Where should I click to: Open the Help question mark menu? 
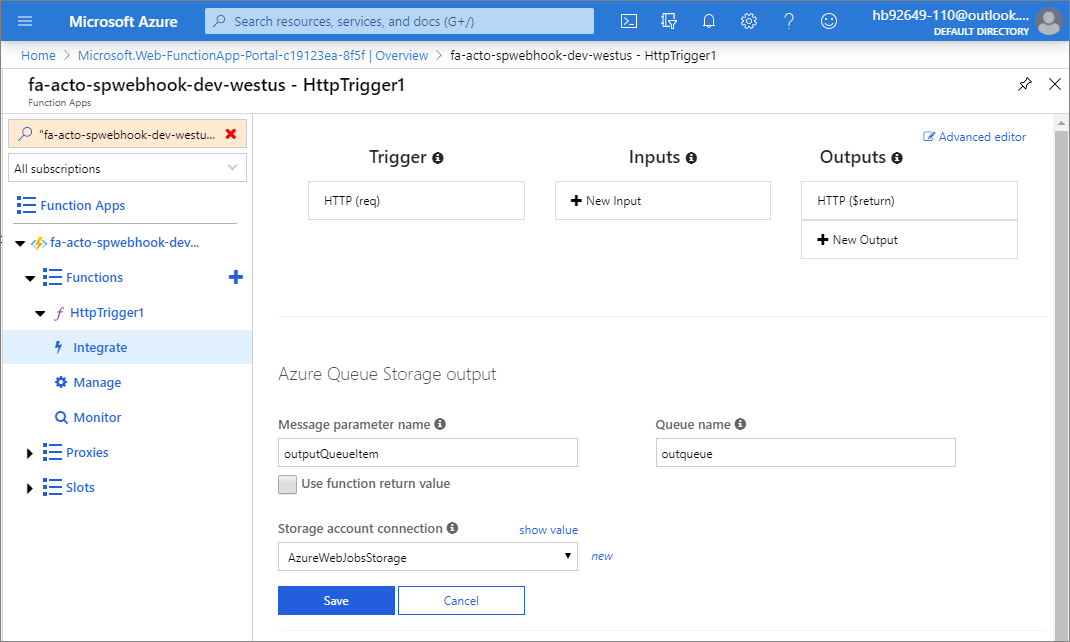coord(789,21)
